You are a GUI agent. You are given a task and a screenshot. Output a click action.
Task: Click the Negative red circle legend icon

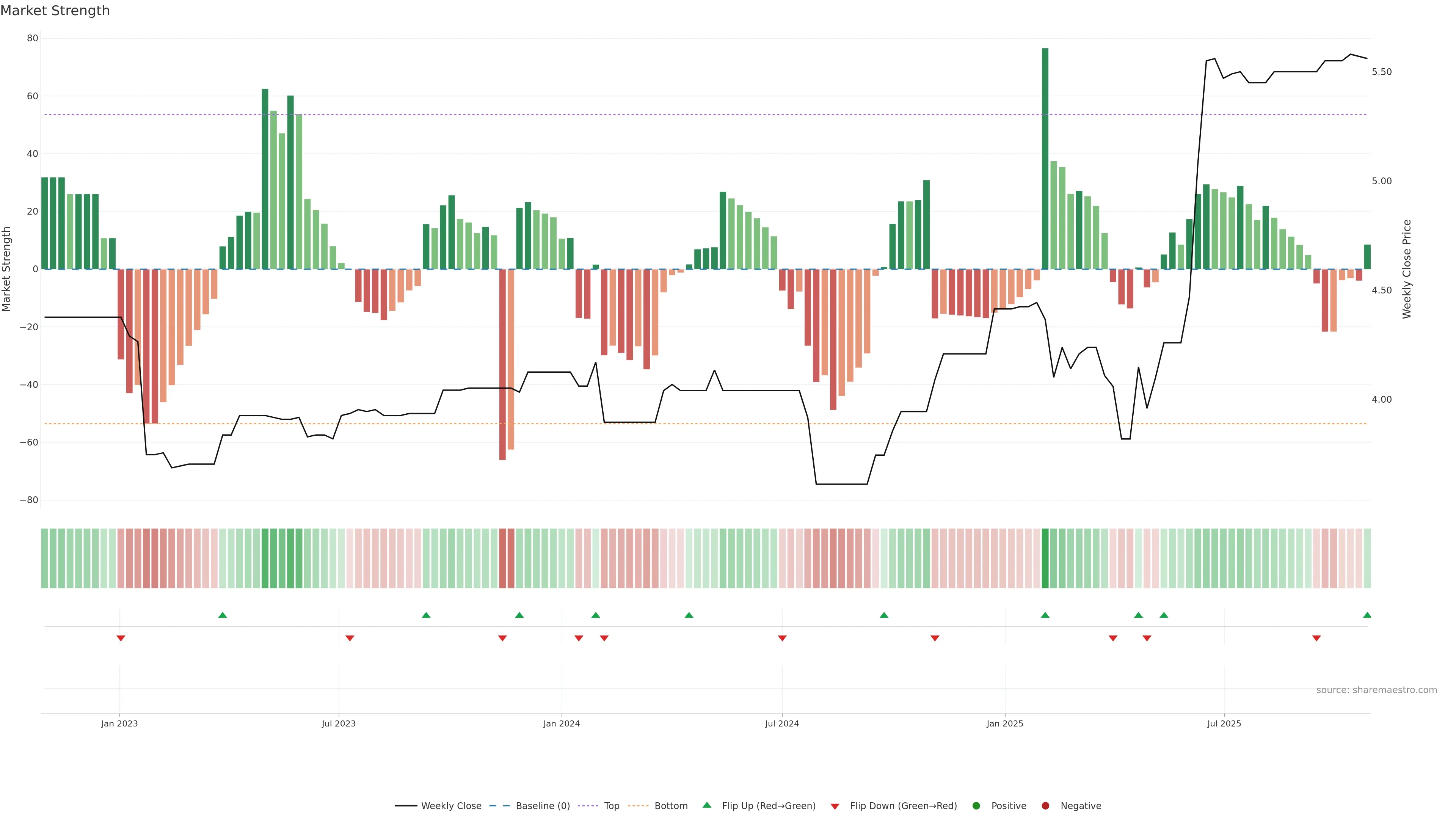coord(1045,806)
